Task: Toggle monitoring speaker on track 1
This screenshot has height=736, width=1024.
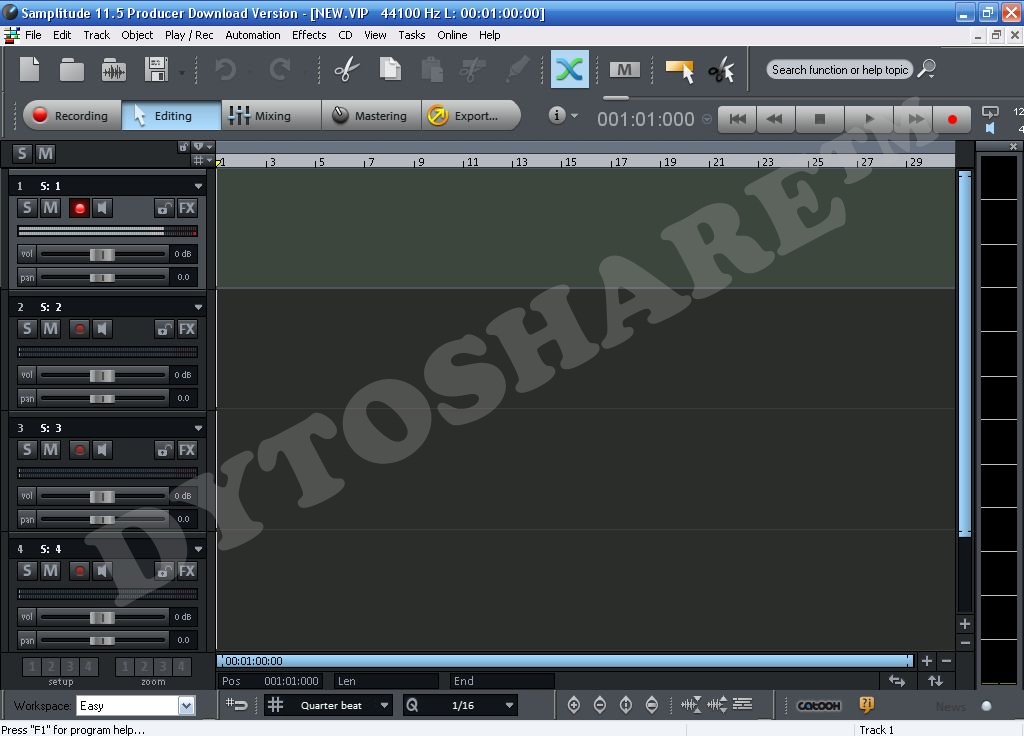Action: 102,208
